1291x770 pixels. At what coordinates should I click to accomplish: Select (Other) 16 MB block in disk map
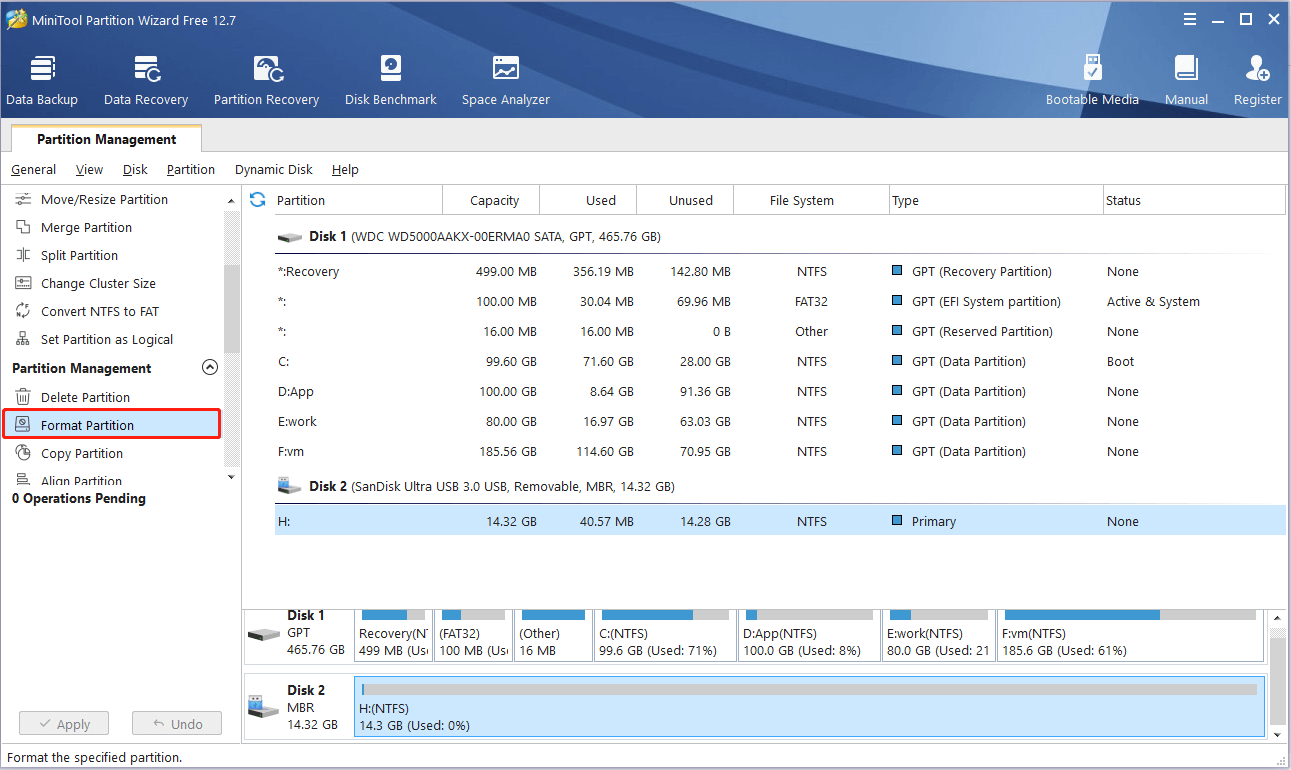click(x=553, y=635)
